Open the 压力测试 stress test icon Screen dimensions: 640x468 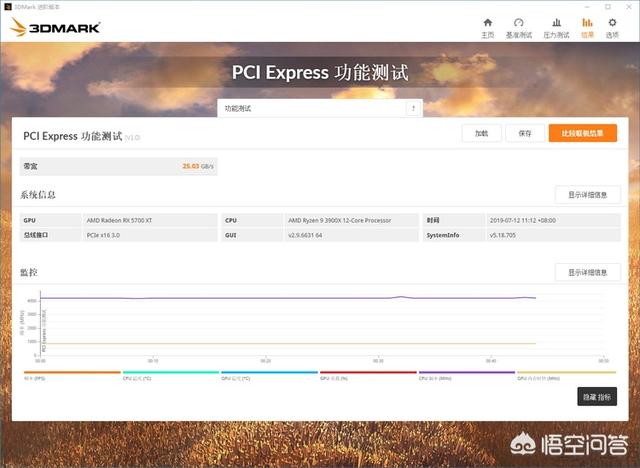click(x=556, y=23)
